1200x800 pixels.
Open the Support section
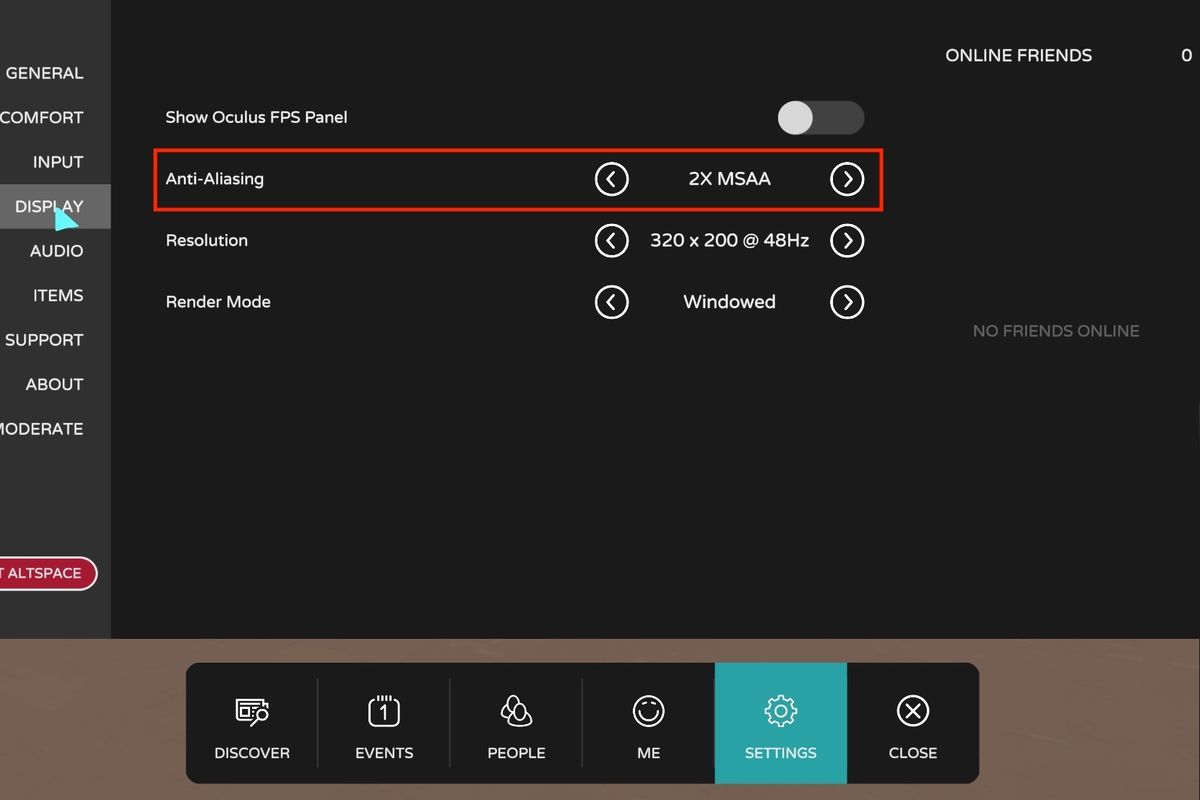(44, 339)
